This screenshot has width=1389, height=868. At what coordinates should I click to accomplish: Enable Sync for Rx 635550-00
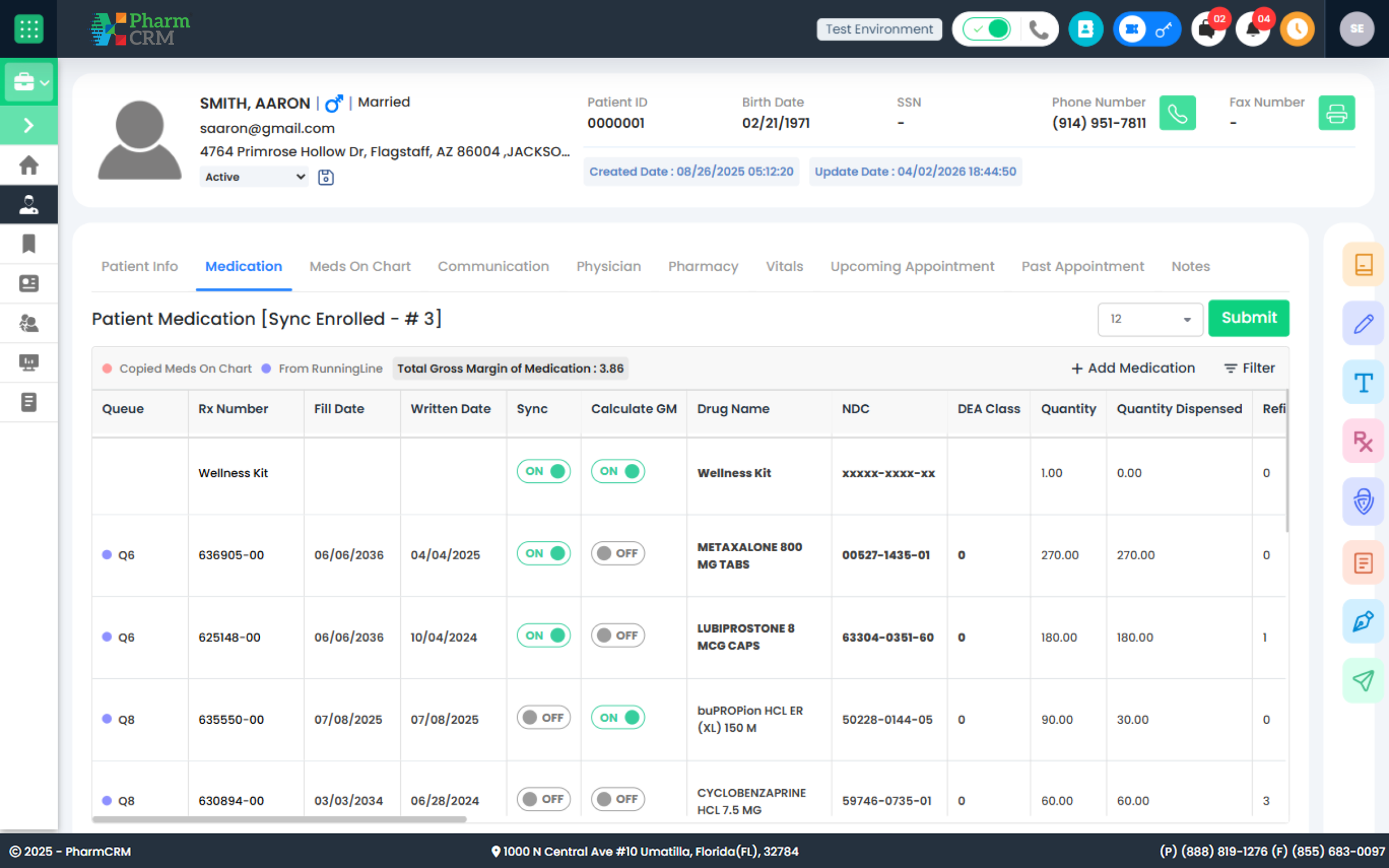(x=544, y=718)
